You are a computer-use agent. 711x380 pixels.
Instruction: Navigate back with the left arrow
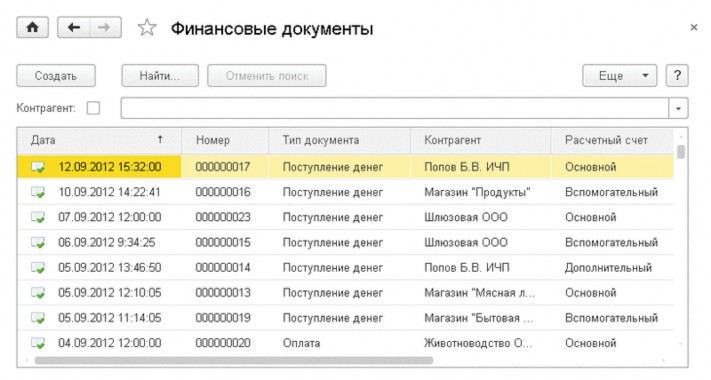pyautogui.click(x=73, y=28)
